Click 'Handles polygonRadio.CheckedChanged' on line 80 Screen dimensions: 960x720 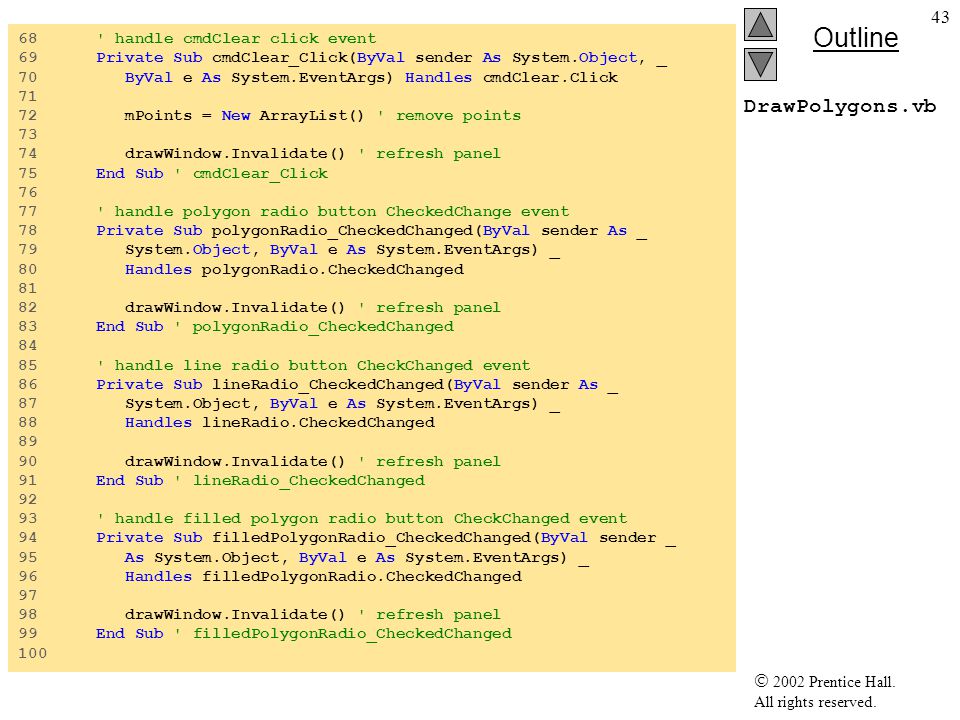[x=294, y=269]
